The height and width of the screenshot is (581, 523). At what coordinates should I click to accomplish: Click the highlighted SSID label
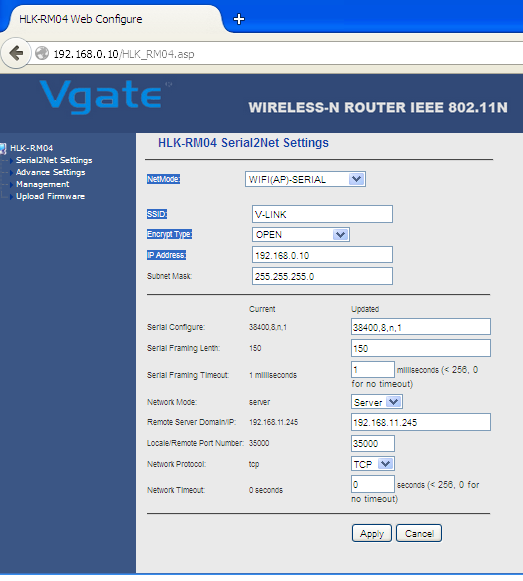pos(157,214)
